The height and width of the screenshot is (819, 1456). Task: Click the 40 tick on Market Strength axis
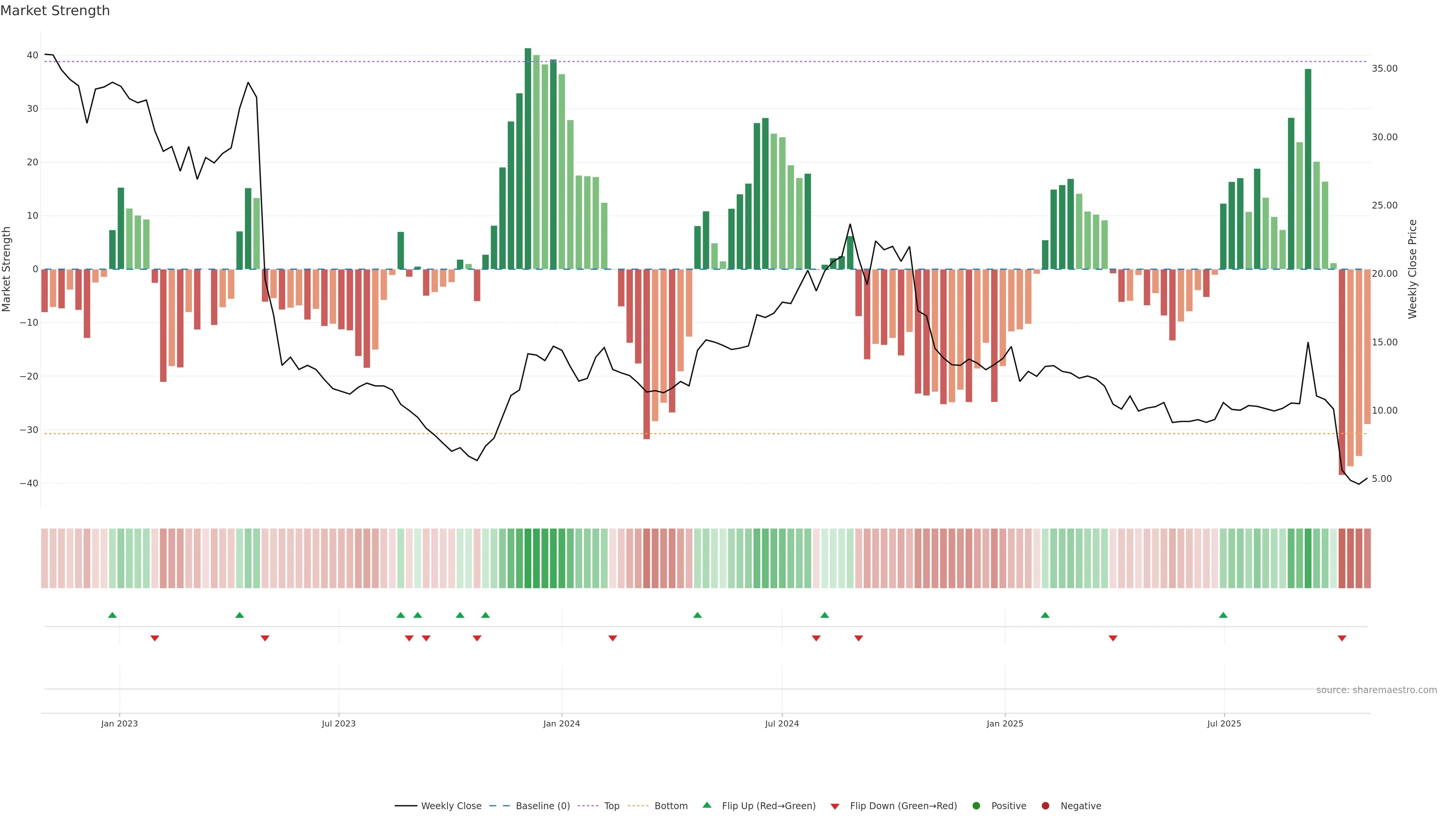[32, 55]
